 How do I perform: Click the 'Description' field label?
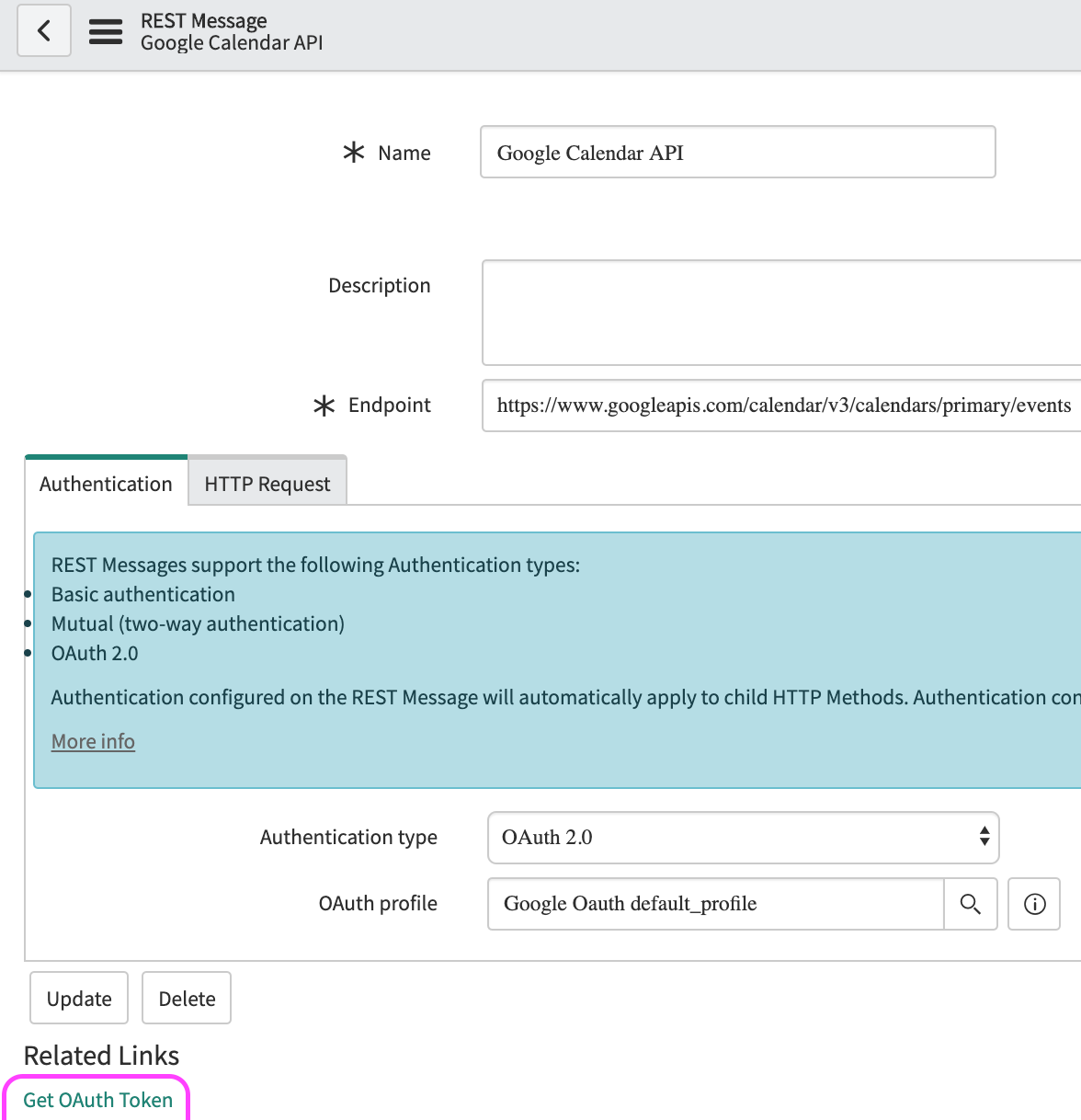click(379, 285)
